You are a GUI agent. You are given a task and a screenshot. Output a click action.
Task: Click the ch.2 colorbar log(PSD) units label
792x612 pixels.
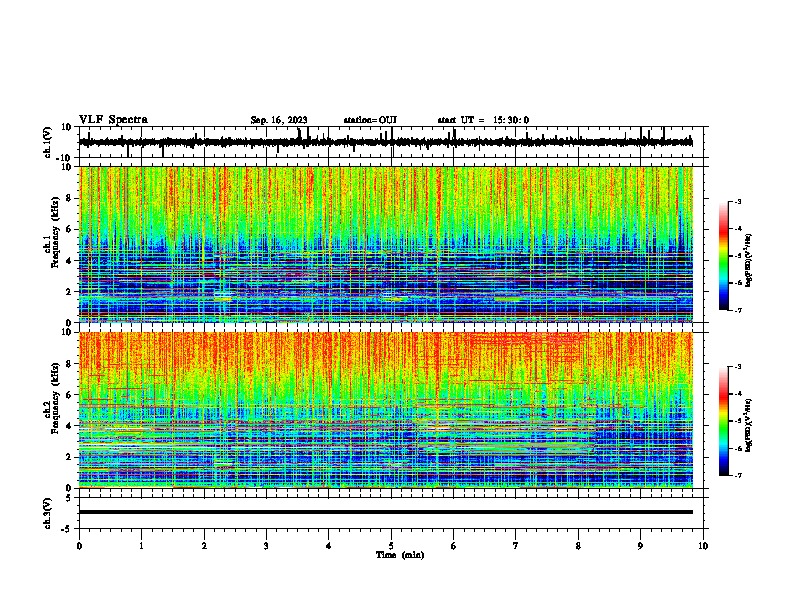[x=749, y=426]
